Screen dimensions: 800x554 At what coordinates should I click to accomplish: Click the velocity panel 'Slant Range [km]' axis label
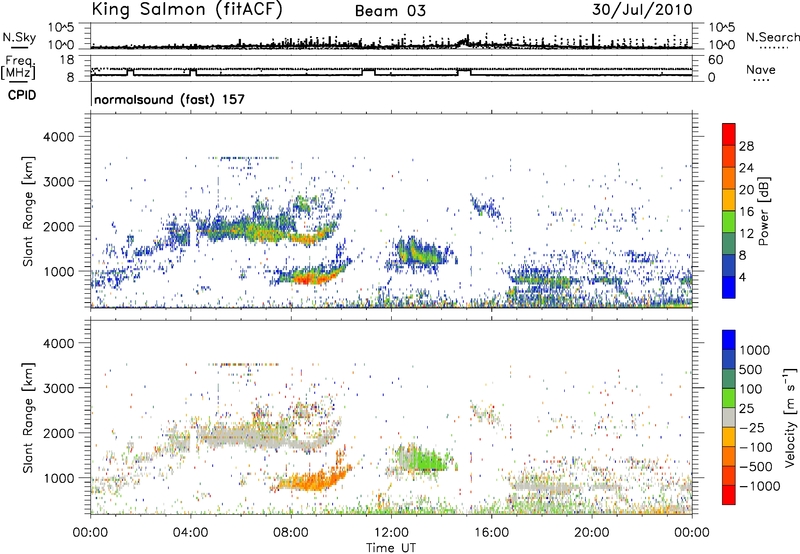pyautogui.click(x=28, y=417)
